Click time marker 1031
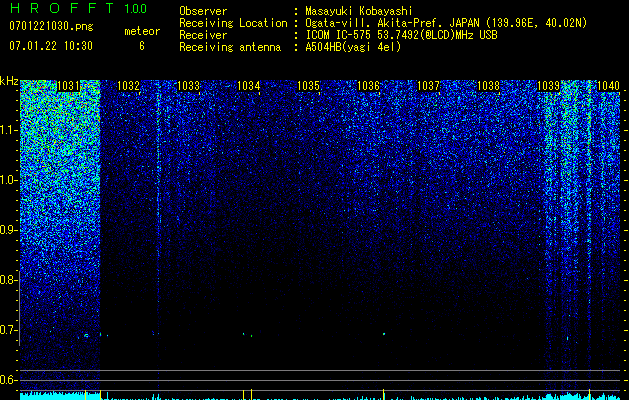Screen dimensions: 629x400 pyautogui.click(x=68, y=86)
